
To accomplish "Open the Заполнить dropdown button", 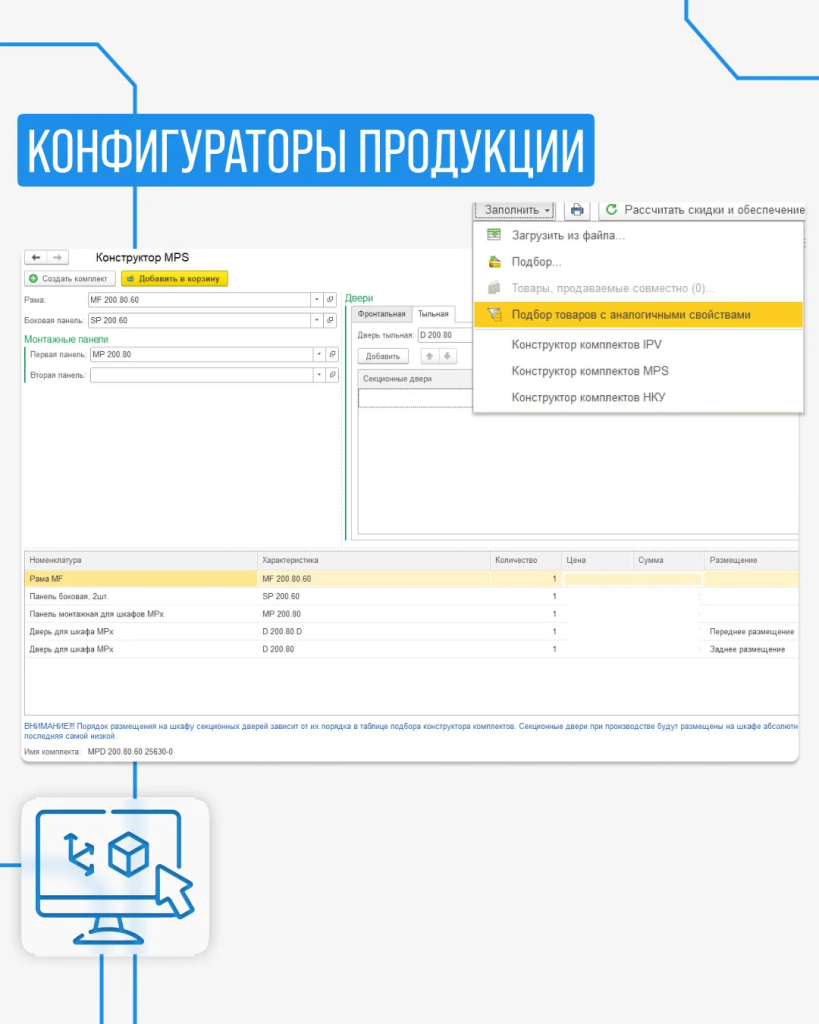I will (515, 210).
